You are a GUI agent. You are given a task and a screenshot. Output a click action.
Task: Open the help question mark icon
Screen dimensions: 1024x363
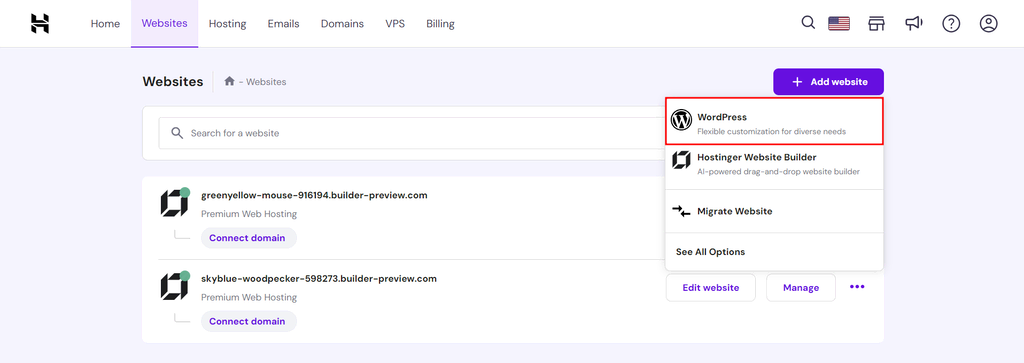coord(951,24)
